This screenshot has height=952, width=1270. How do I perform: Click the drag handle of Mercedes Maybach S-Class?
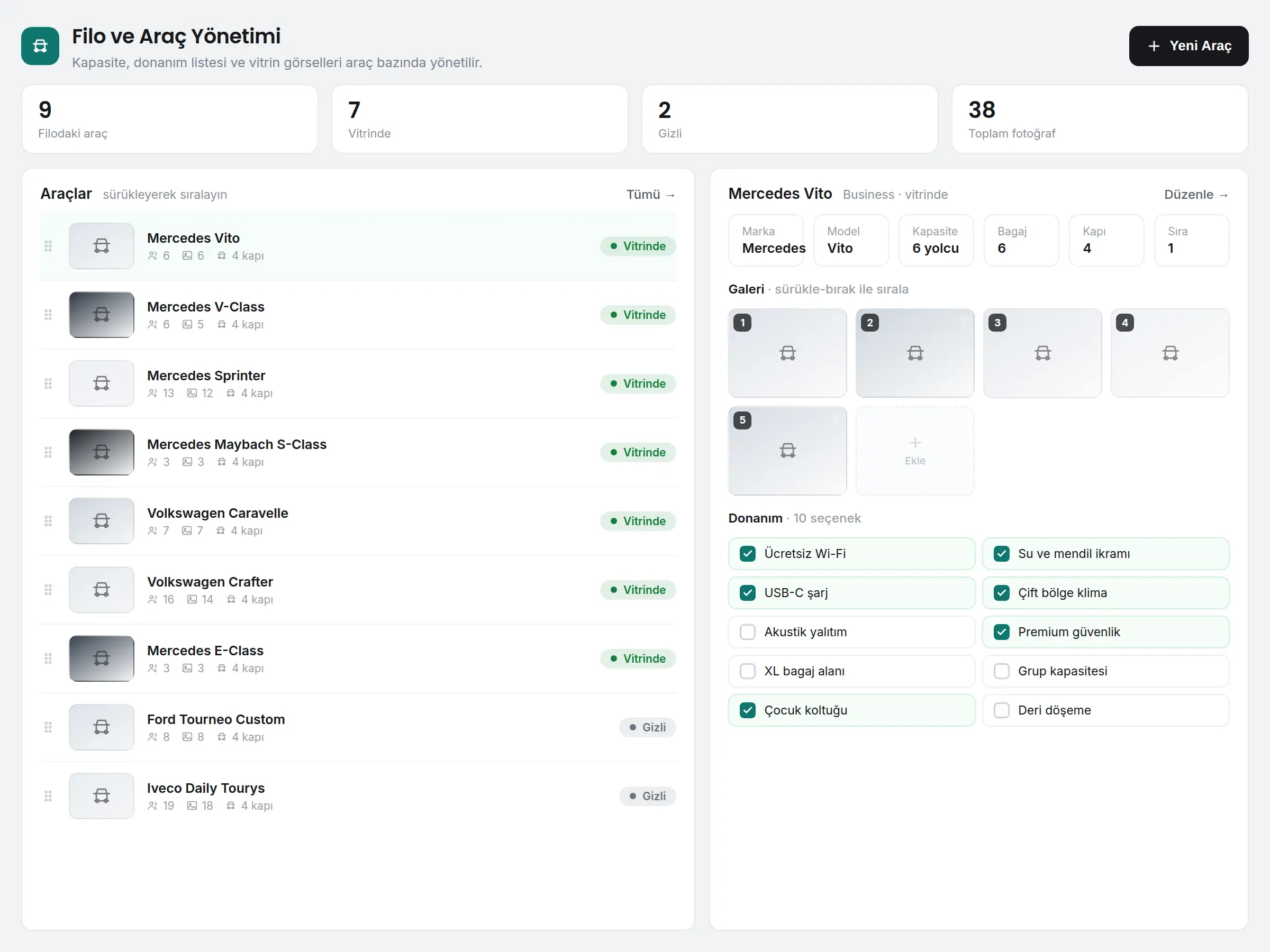click(x=48, y=453)
